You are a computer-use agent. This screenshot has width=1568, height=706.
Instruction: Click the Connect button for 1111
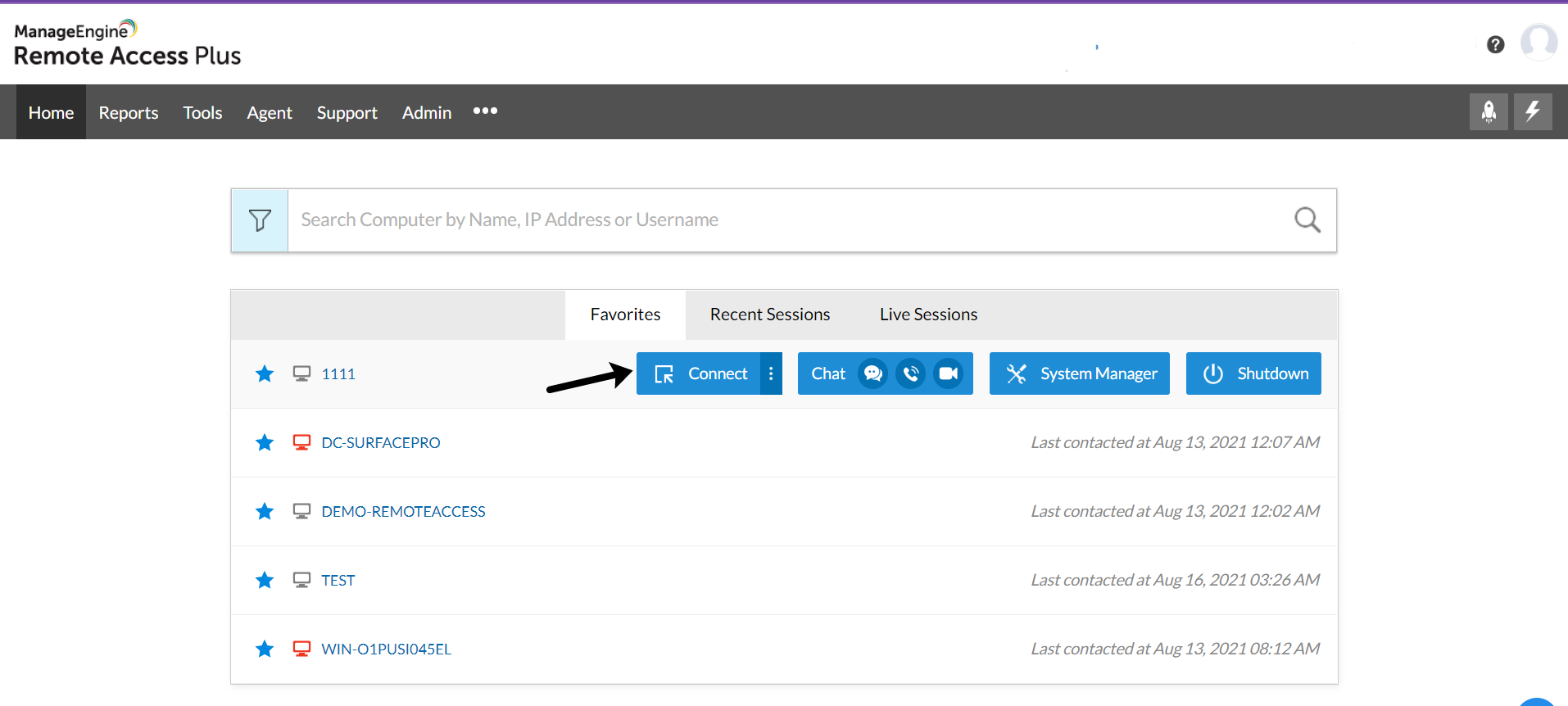[699, 373]
